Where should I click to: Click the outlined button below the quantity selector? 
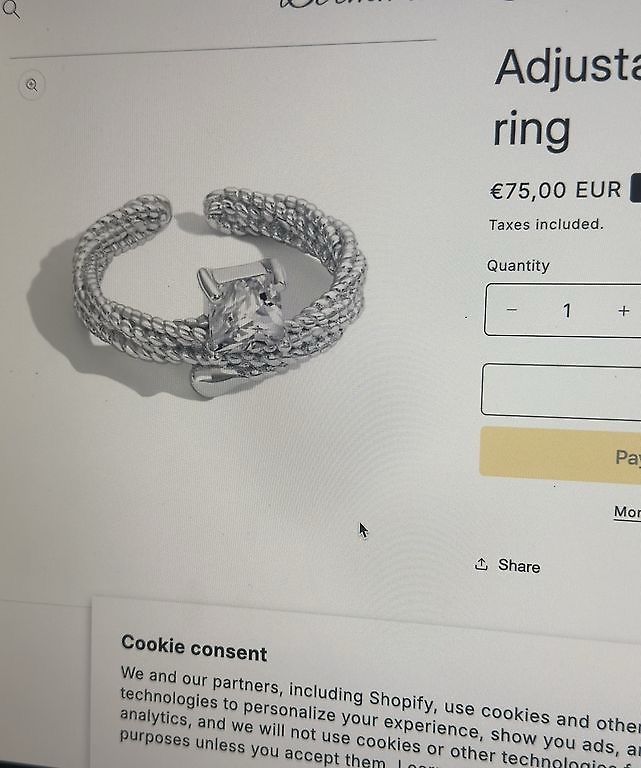click(x=561, y=391)
